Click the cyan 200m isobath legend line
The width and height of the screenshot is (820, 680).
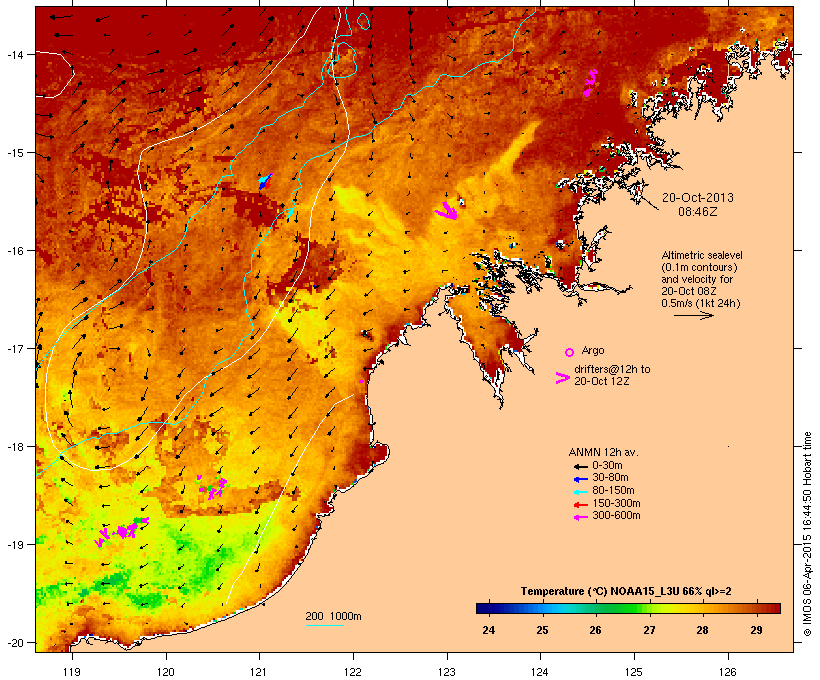[324, 625]
